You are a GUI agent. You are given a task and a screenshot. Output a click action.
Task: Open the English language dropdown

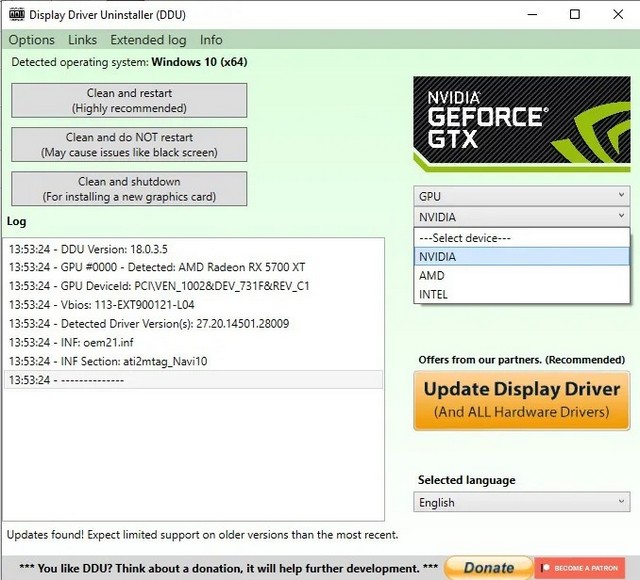(522, 502)
